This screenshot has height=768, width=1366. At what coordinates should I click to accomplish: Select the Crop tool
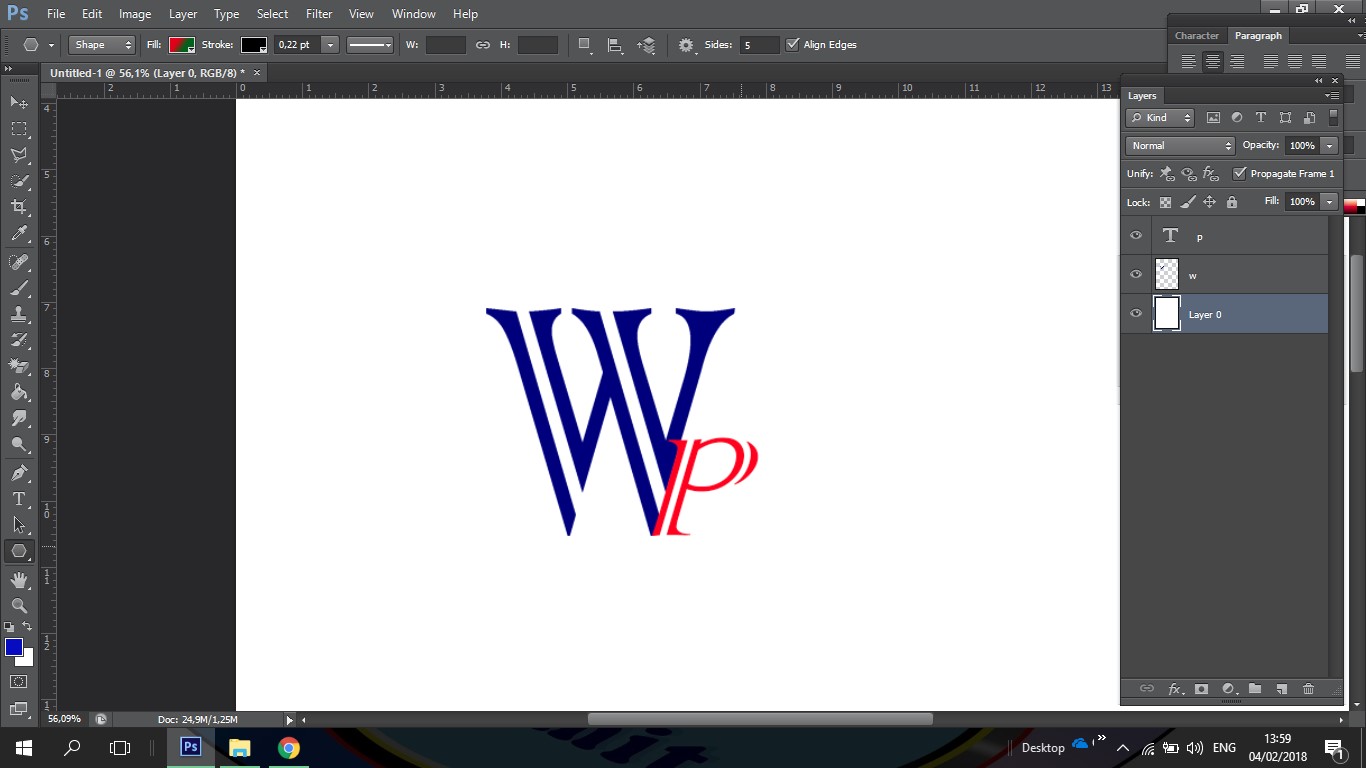19,207
